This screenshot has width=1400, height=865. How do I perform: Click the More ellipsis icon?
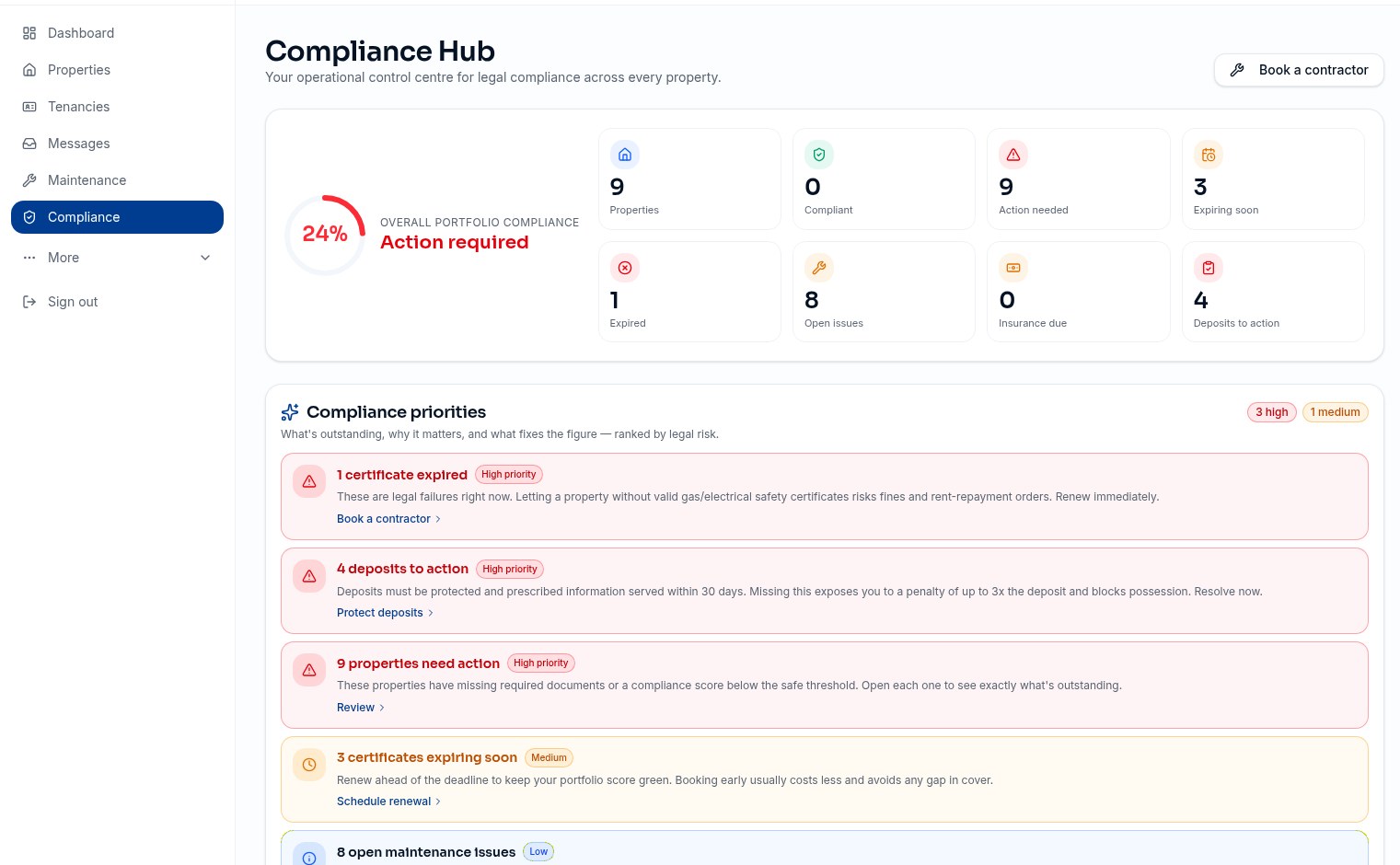29,258
